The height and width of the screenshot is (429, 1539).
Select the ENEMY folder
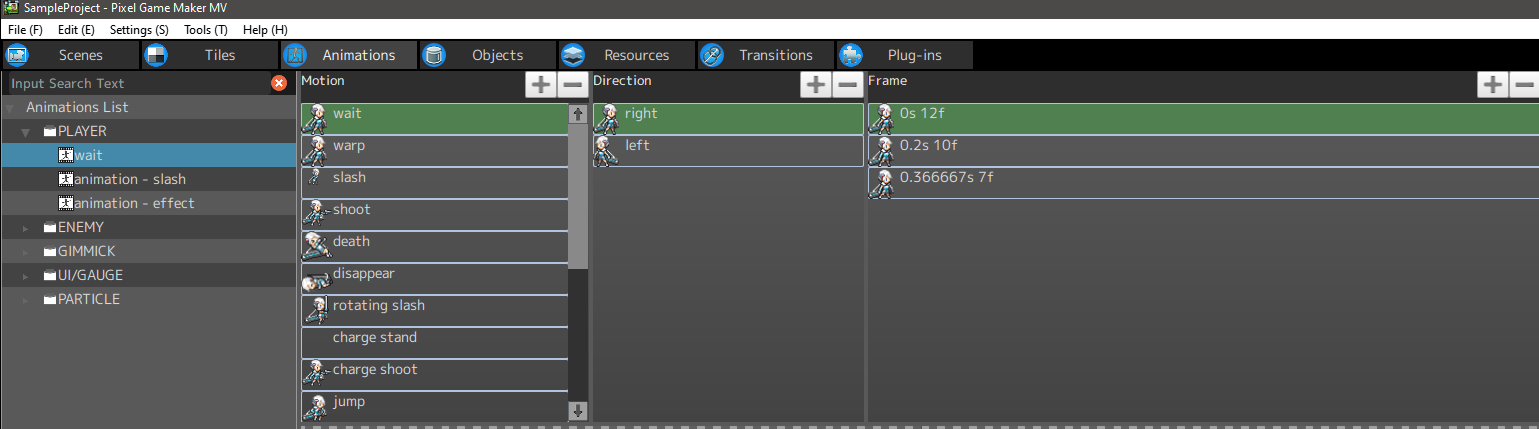[149, 227]
